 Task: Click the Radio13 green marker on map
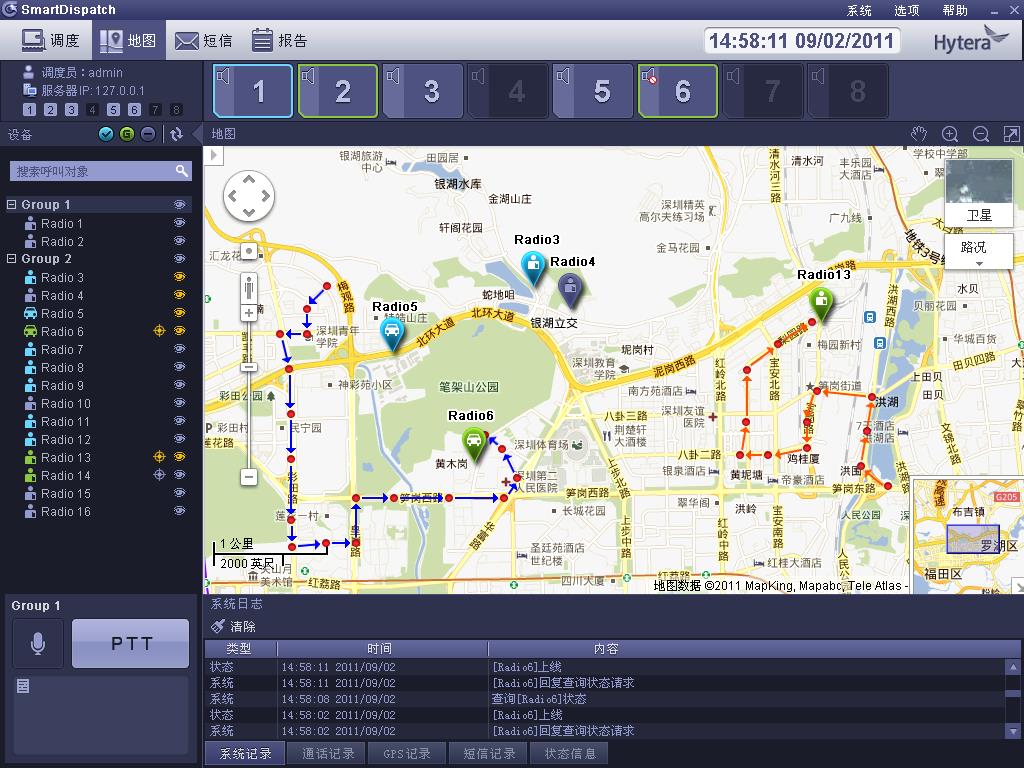(x=821, y=304)
